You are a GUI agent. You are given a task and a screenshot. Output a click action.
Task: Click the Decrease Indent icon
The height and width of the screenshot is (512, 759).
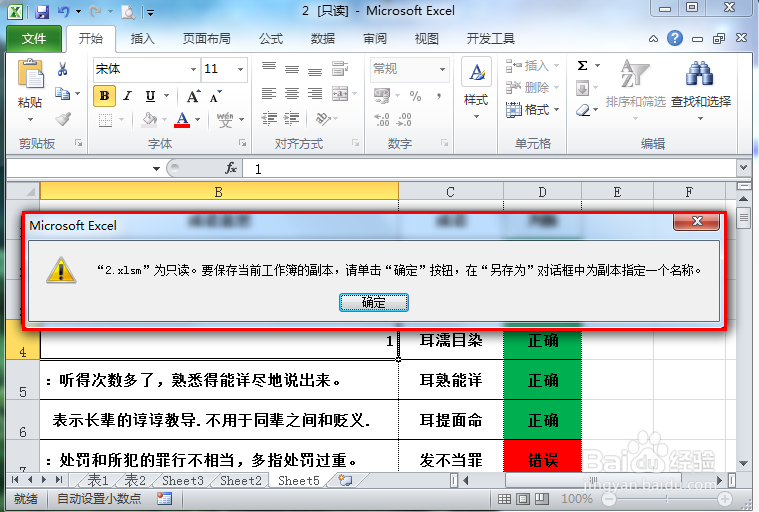tap(269, 119)
